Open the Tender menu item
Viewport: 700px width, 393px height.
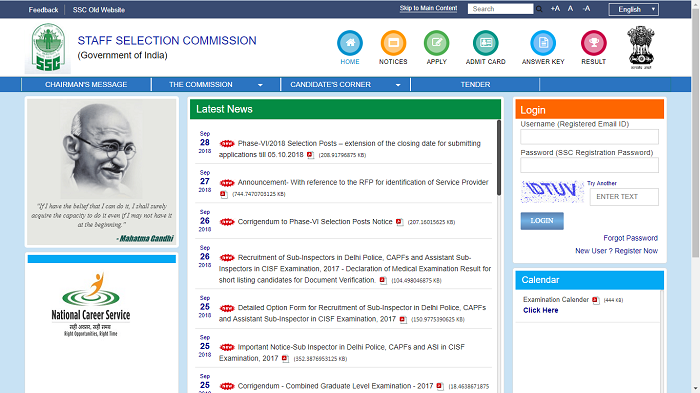pyautogui.click(x=475, y=84)
